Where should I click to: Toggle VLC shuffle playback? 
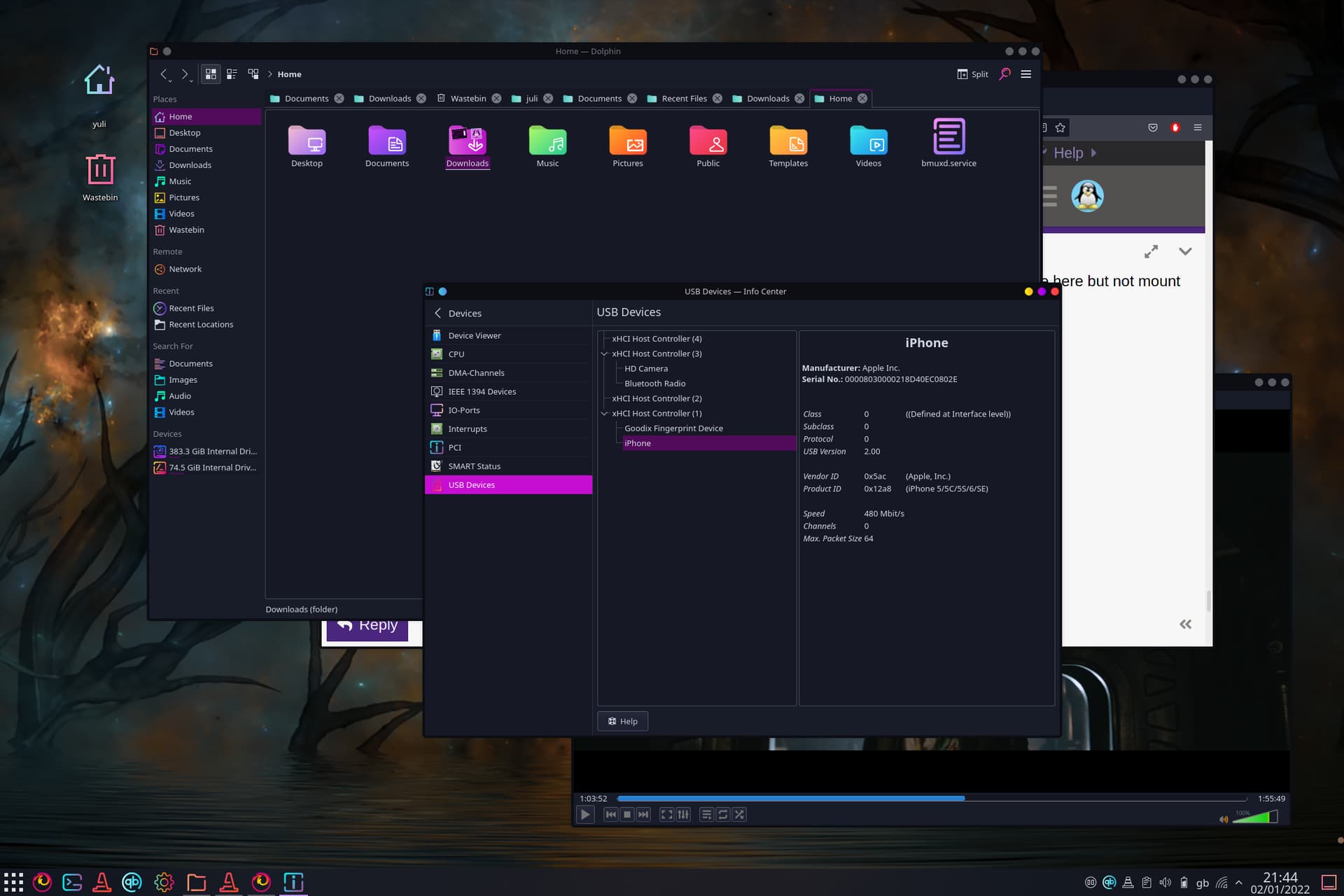(739, 814)
